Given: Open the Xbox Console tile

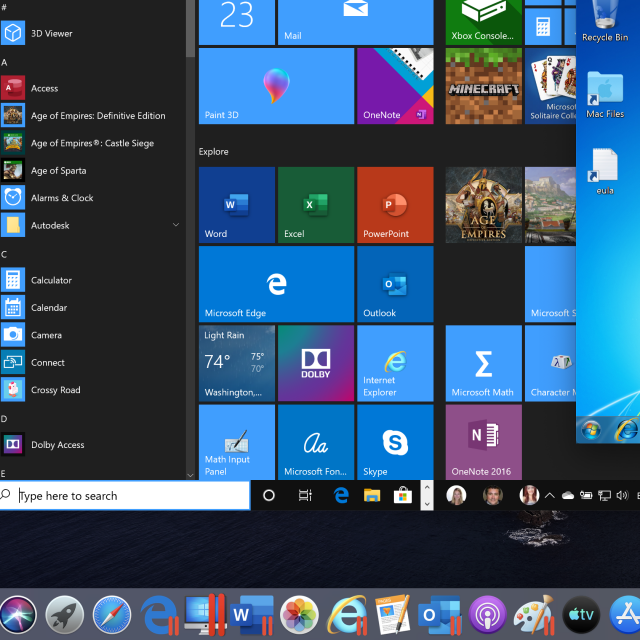Looking at the screenshot, I should pos(484,22).
